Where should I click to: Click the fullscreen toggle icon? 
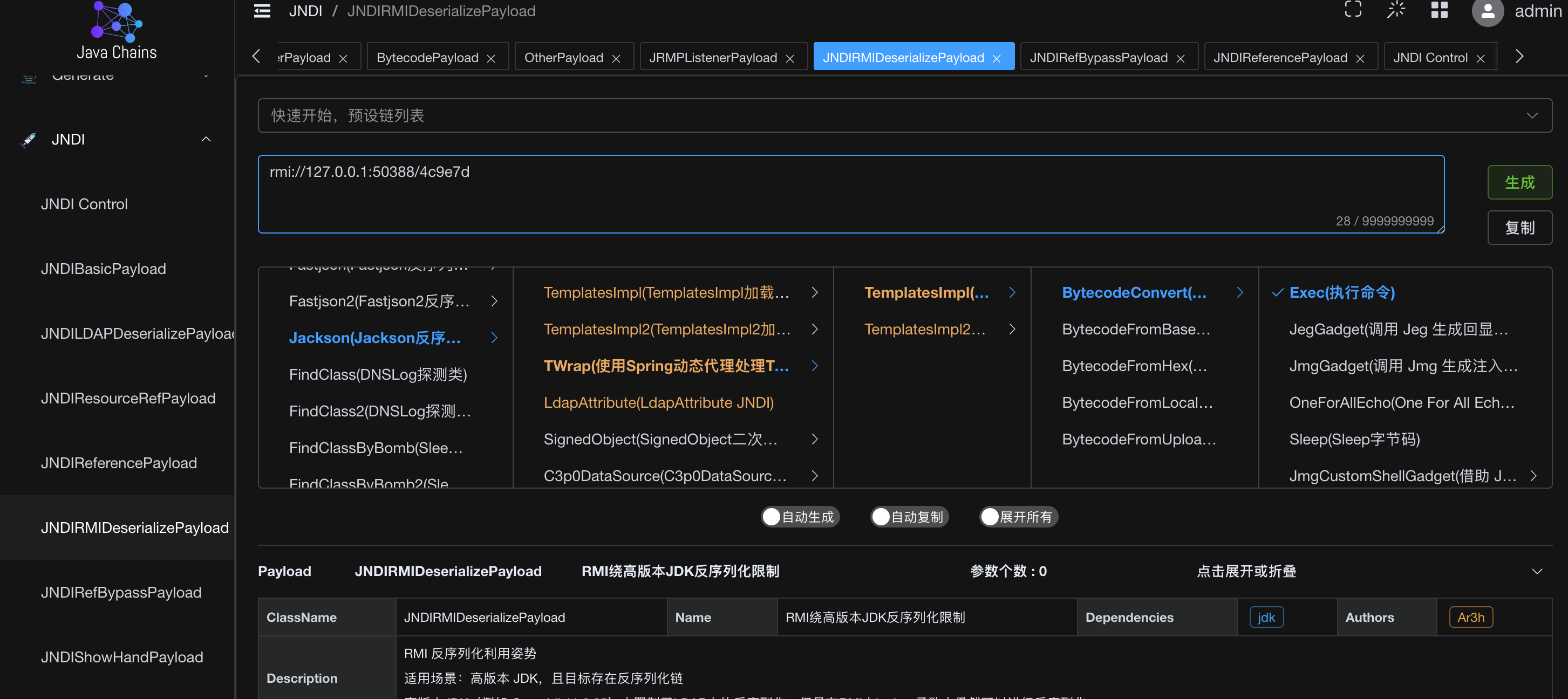coord(1353,10)
